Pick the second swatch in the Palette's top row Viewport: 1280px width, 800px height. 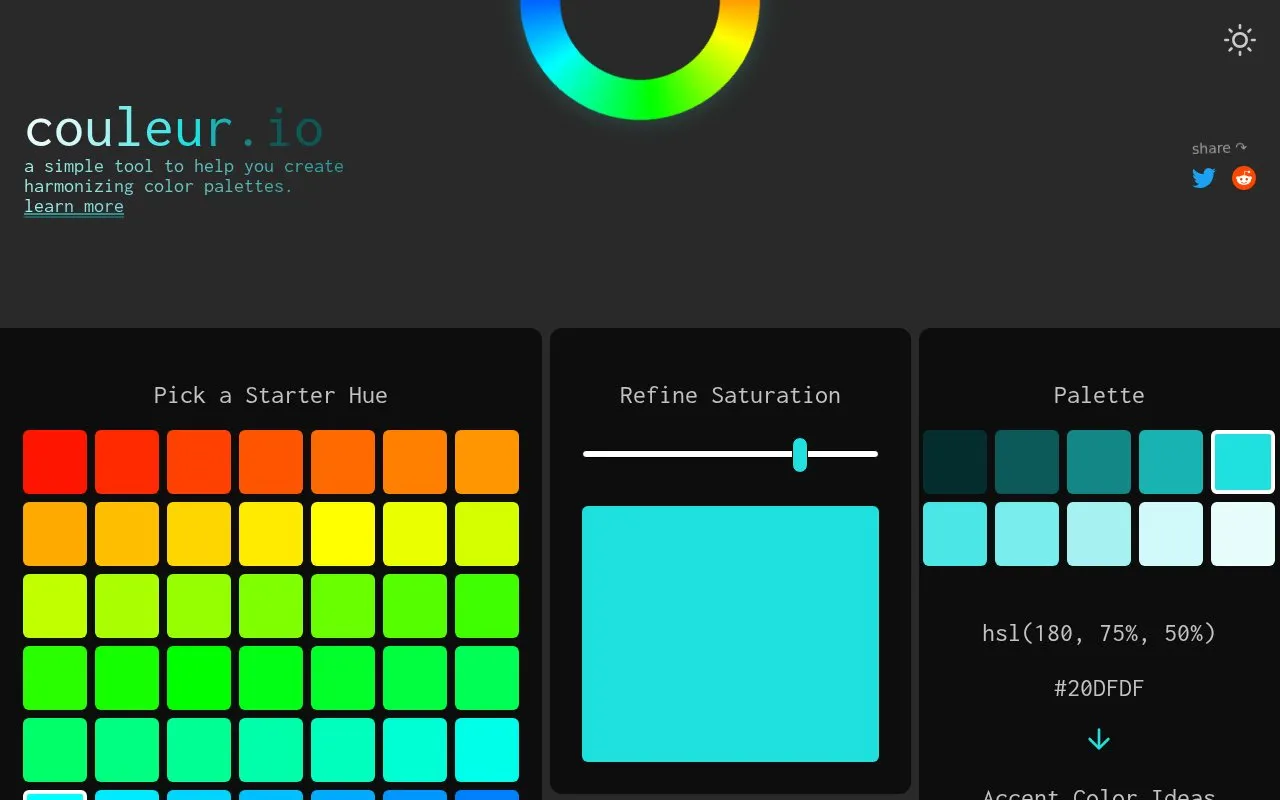[1027, 462]
